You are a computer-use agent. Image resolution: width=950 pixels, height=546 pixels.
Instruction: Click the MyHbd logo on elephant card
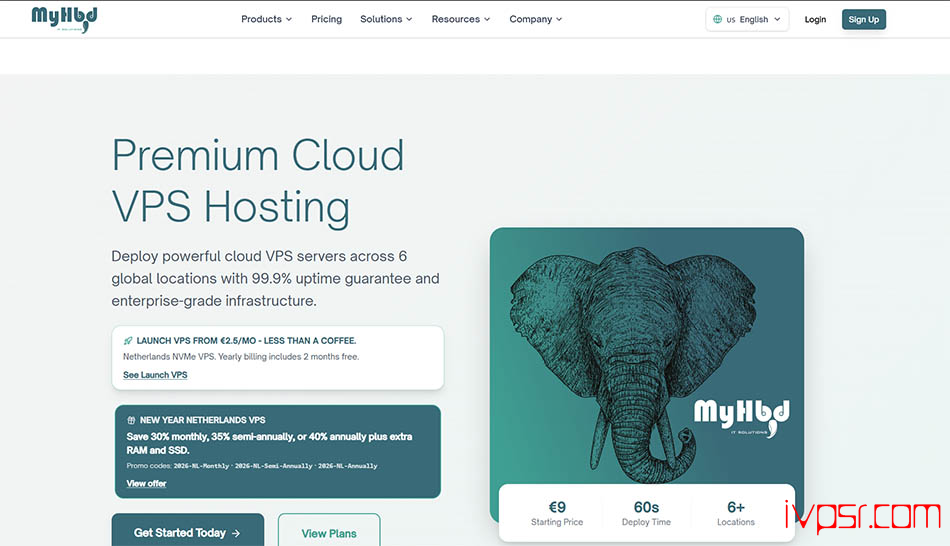[x=742, y=418]
